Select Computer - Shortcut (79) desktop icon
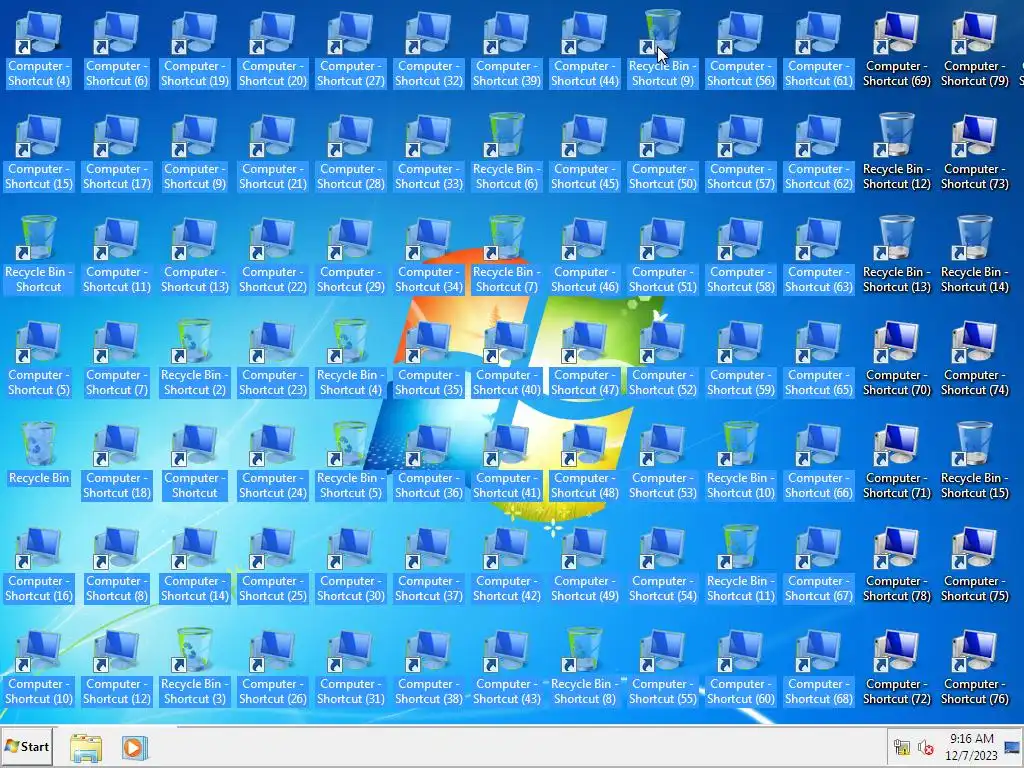The height and width of the screenshot is (768, 1024). tap(974, 50)
